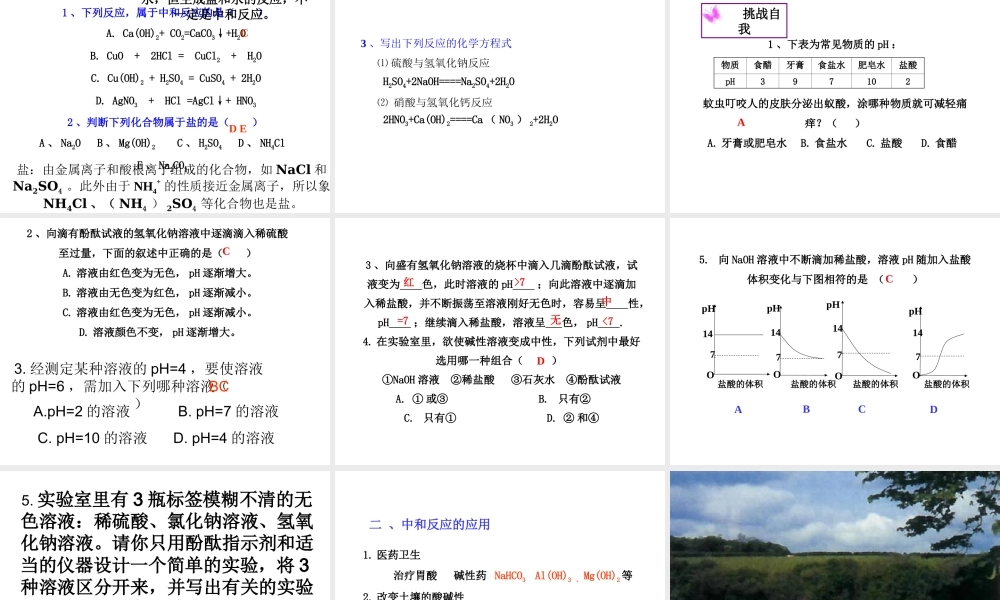The image size is (1000, 600).
Task: Click option C. 盐酸 under mosquito question
Action: [884, 143]
